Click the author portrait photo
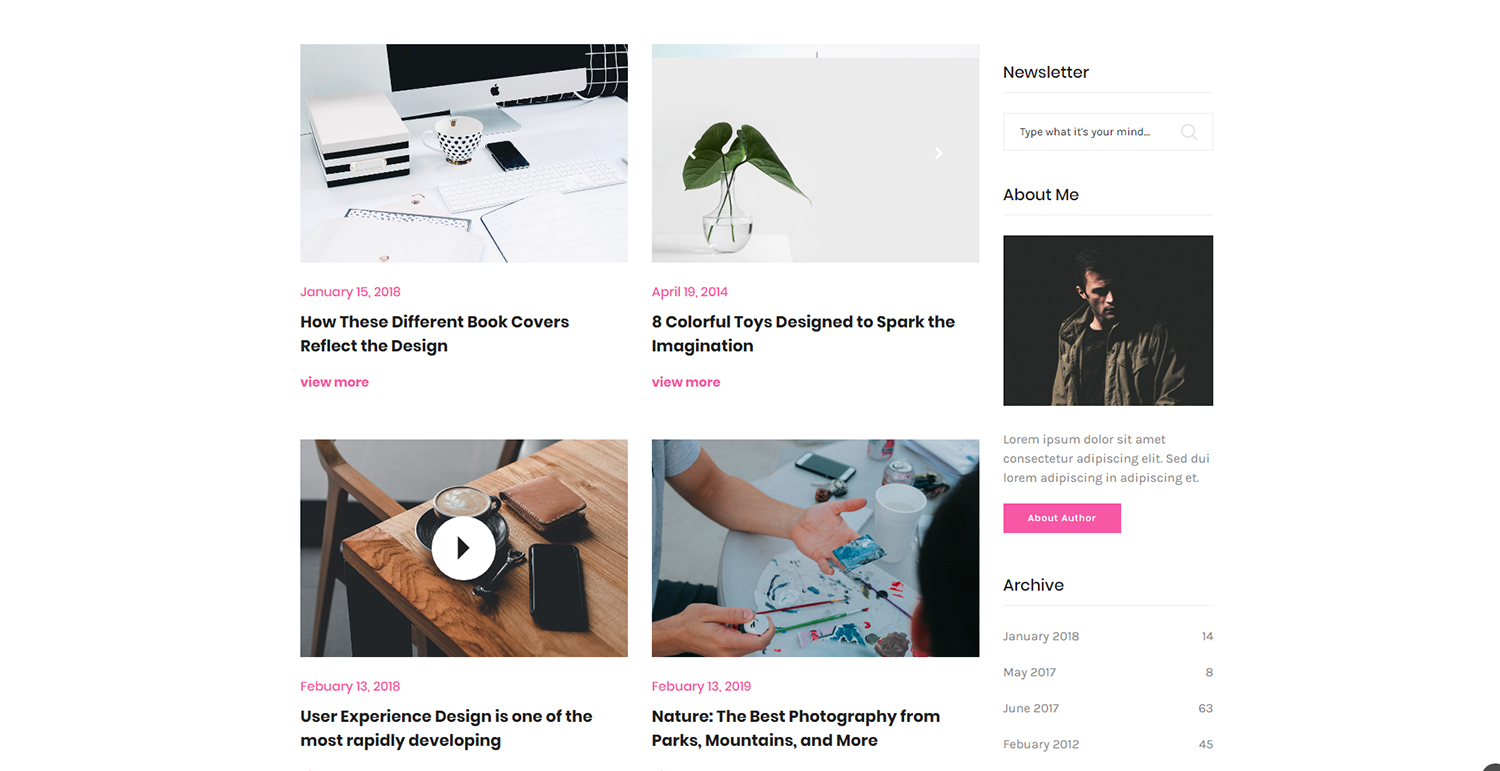This screenshot has width=1500, height=771. click(1108, 320)
